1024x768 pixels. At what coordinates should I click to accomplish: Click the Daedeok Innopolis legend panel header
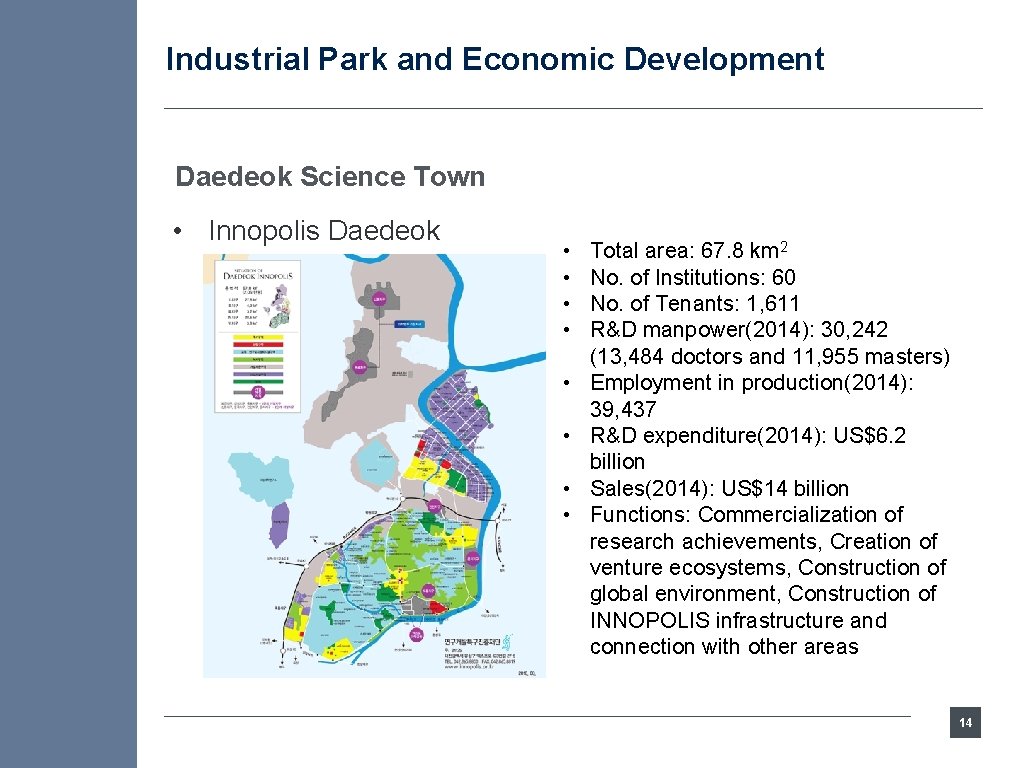tap(259, 275)
